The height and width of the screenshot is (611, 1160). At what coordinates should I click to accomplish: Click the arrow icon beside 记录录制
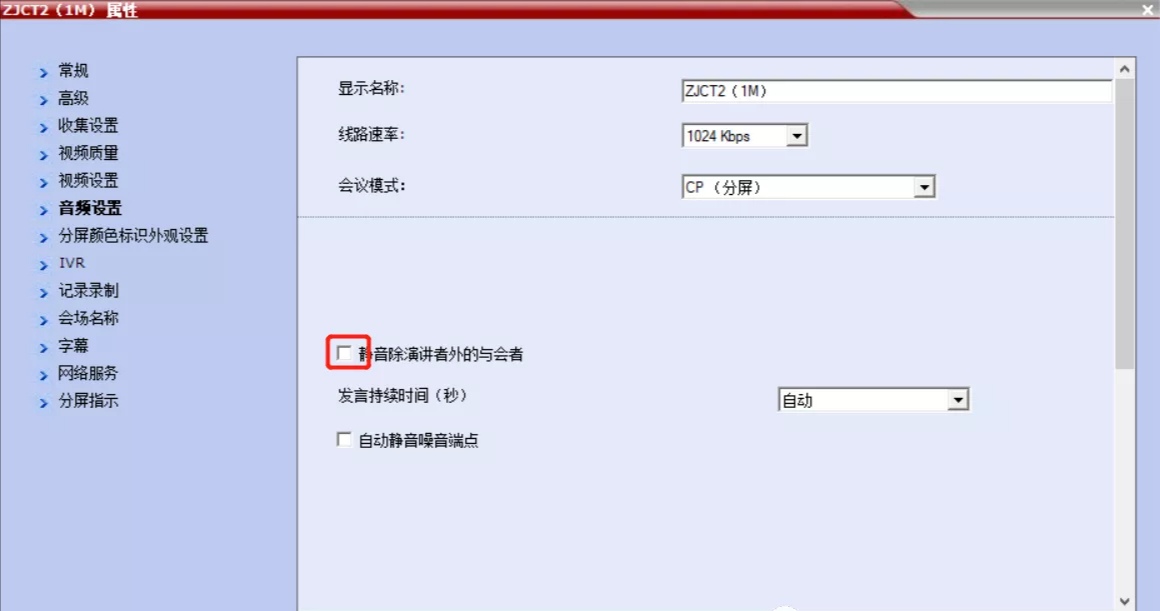pos(44,292)
